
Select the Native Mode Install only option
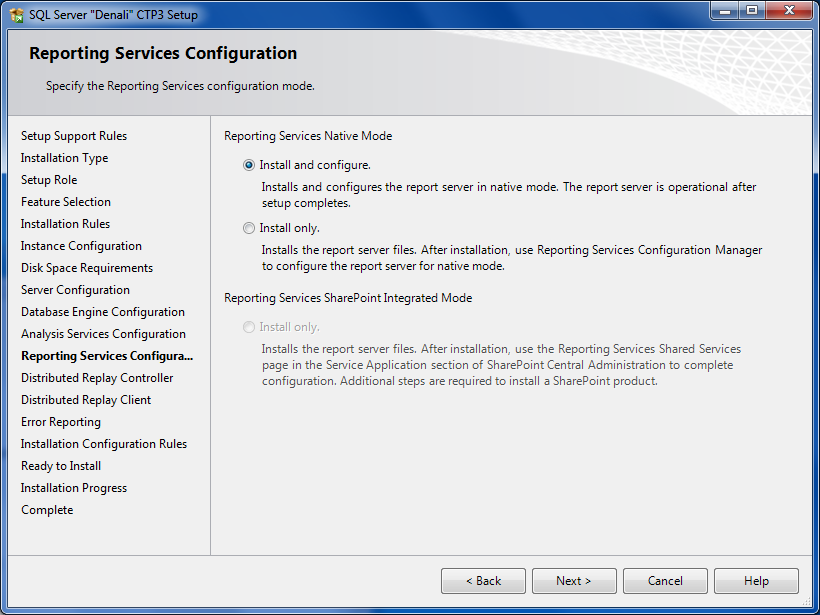point(249,228)
